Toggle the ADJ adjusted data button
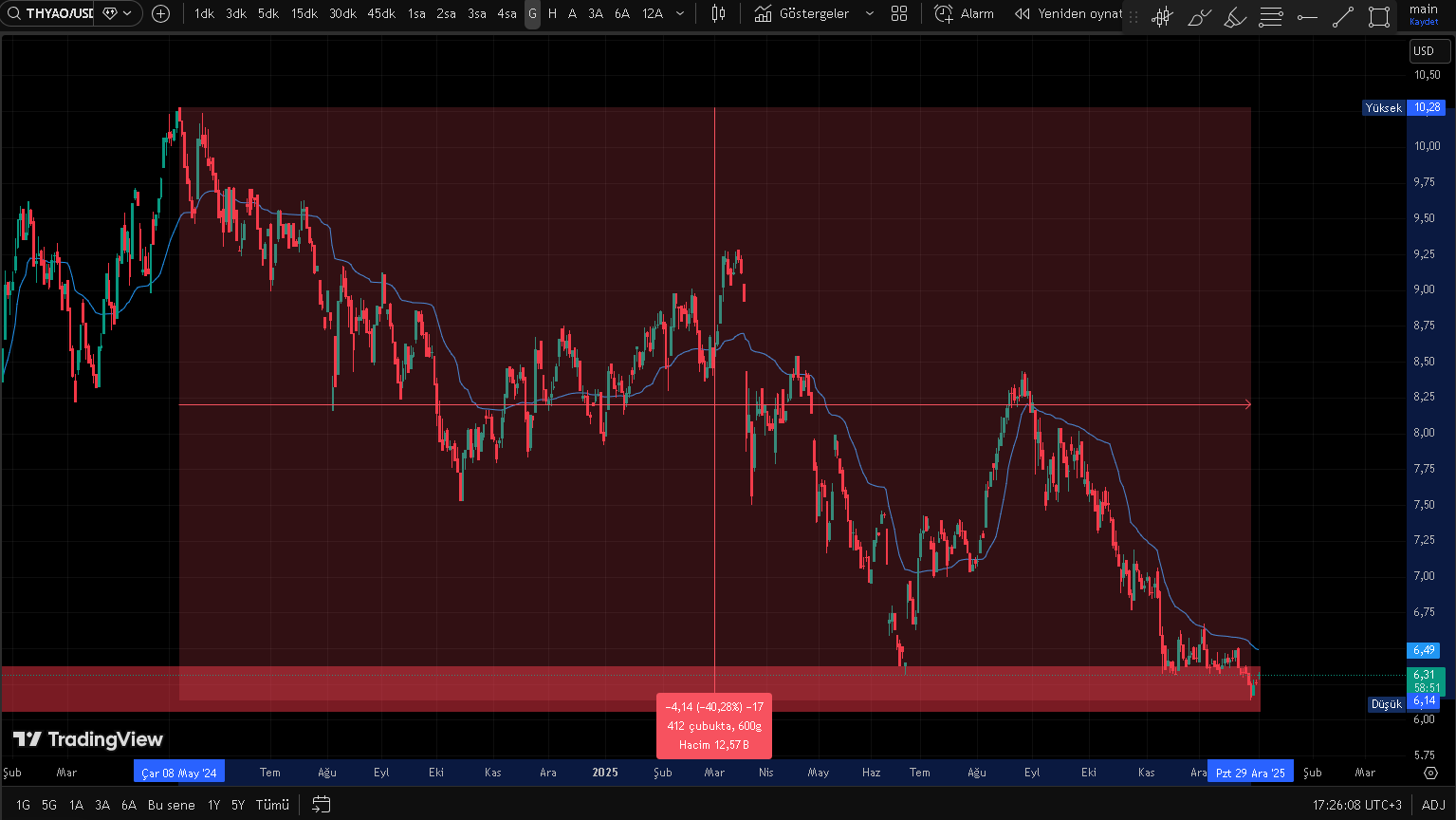Viewport: 1456px width, 820px height. click(1433, 805)
